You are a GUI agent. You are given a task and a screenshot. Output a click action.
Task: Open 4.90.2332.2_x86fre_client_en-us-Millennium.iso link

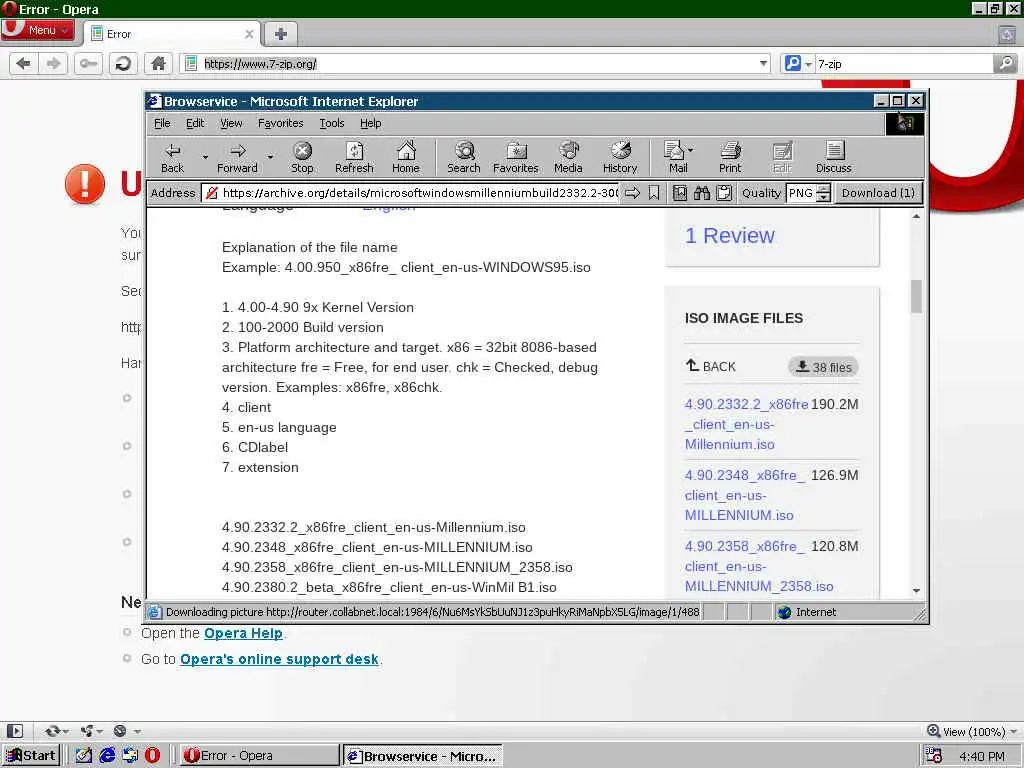click(746, 424)
